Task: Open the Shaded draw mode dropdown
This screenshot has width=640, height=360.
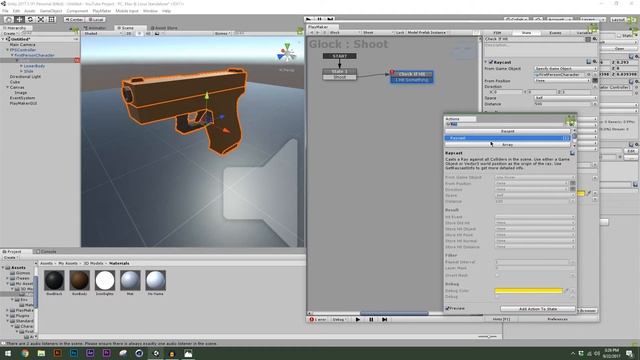Action: [103, 33]
